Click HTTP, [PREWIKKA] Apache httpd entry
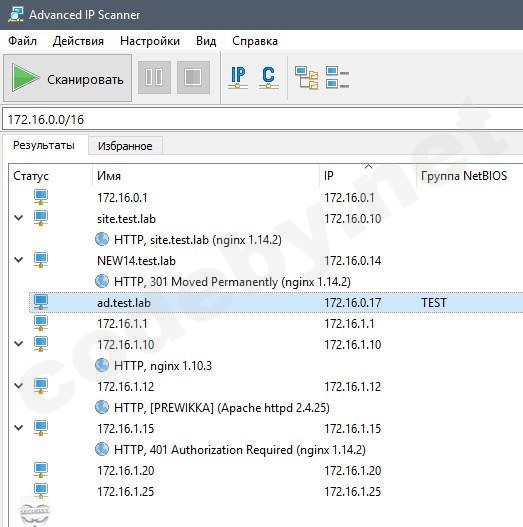Image resolution: width=523 pixels, height=527 pixels. tap(222, 408)
